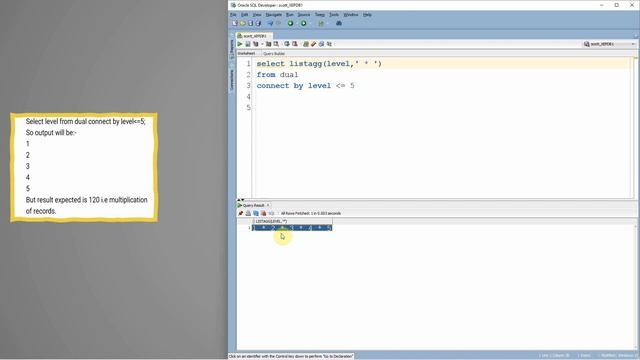Click the Save All icon in main toolbar
The image size is (640, 360).
(258, 23)
